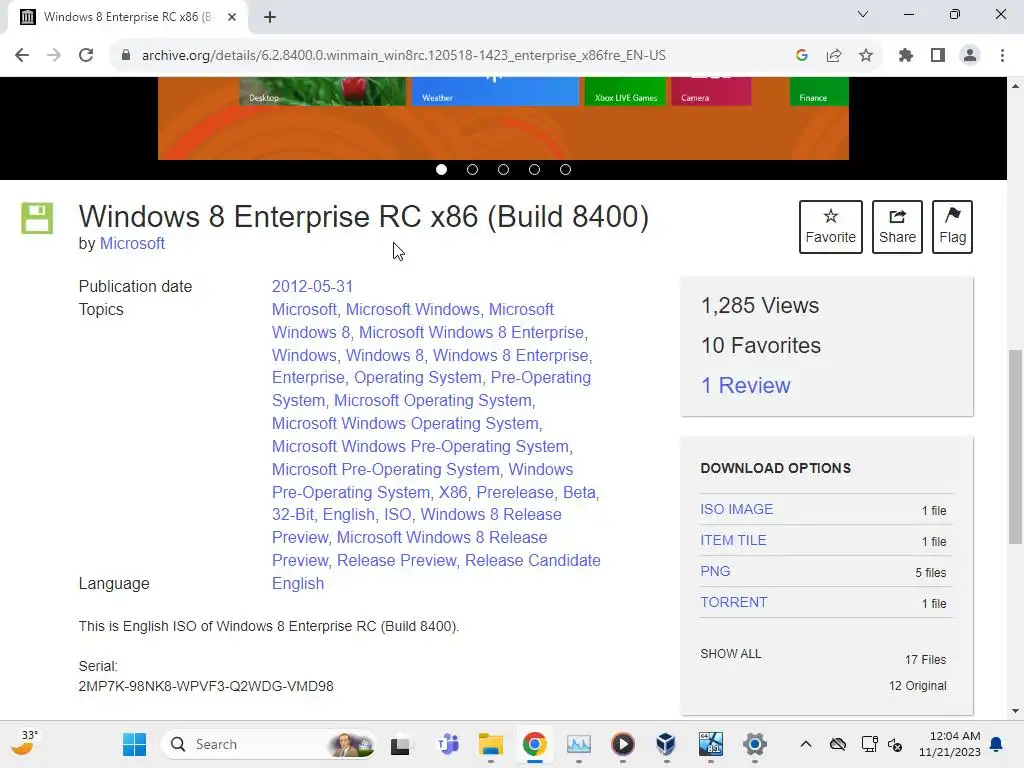The width and height of the screenshot is (1024, 768).
Task: Open the clock showing 12:04 AM
Action: [950, 744]
